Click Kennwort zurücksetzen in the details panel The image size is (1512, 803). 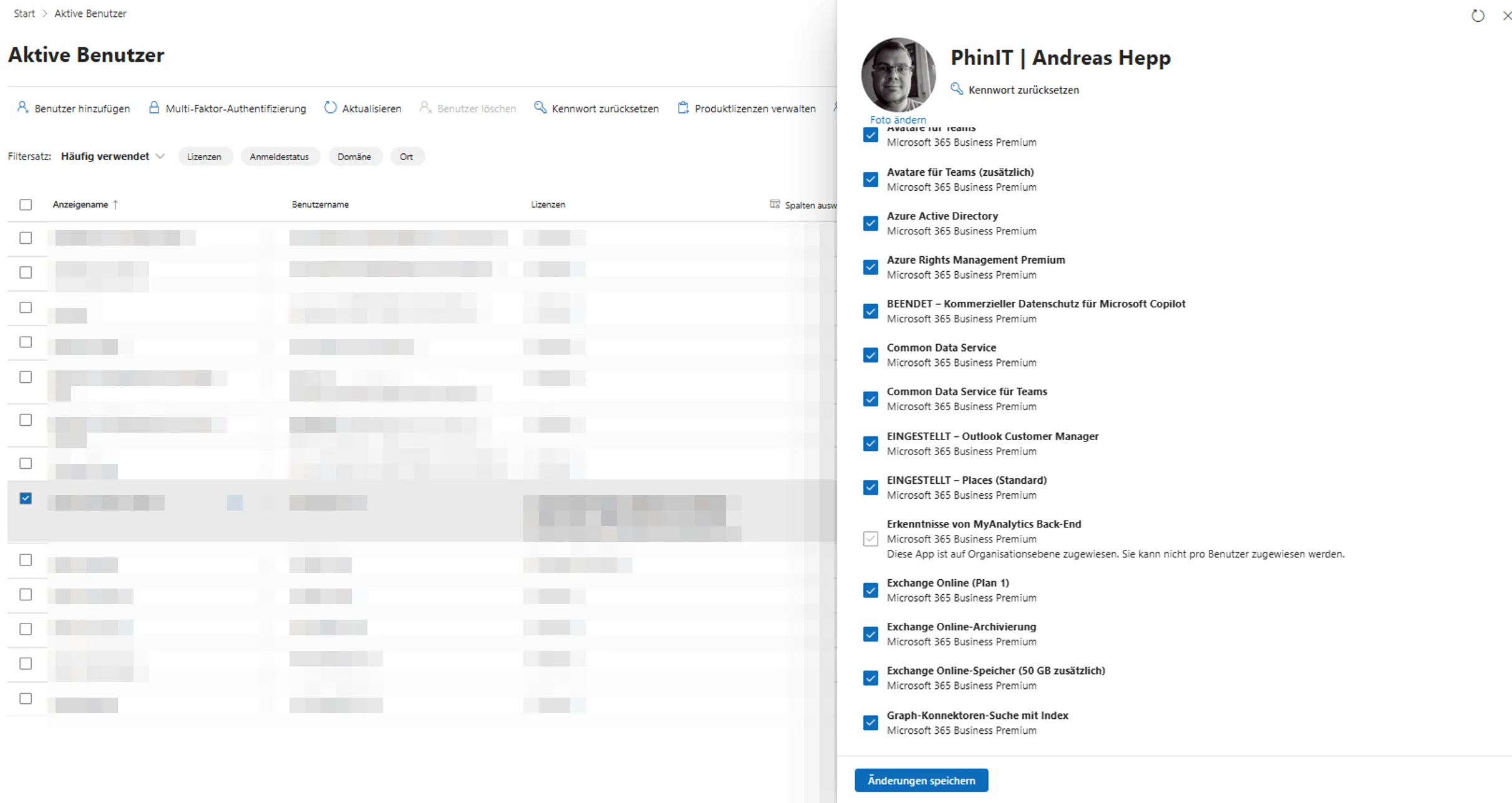(x=1024, y=90)
